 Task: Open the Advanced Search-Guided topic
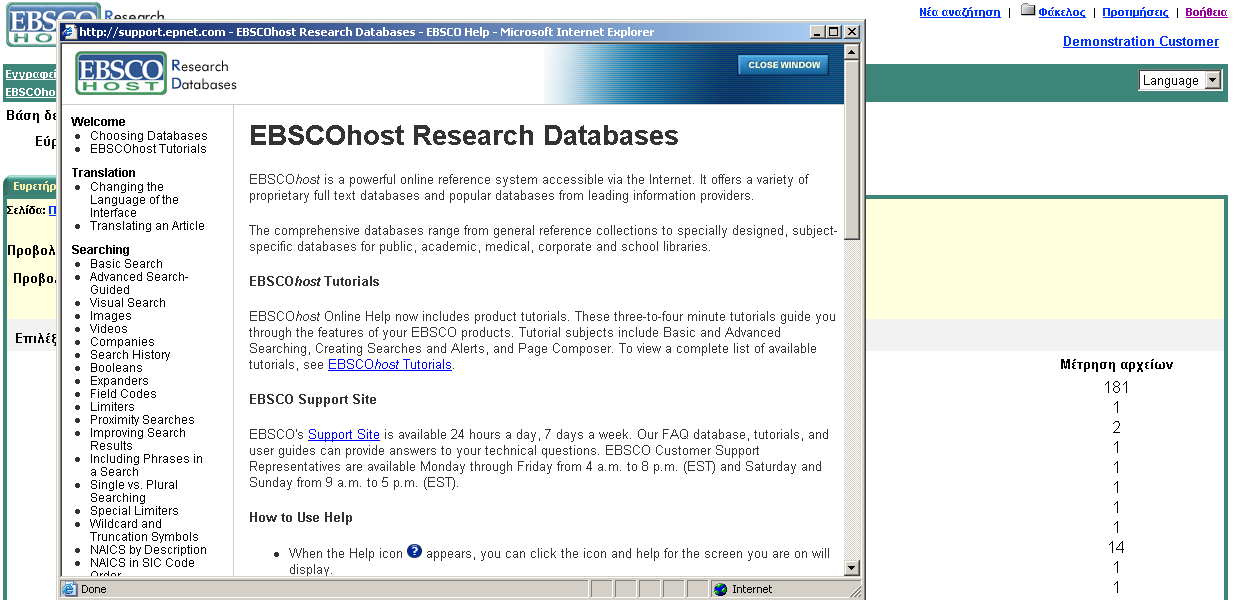(139, 283)
